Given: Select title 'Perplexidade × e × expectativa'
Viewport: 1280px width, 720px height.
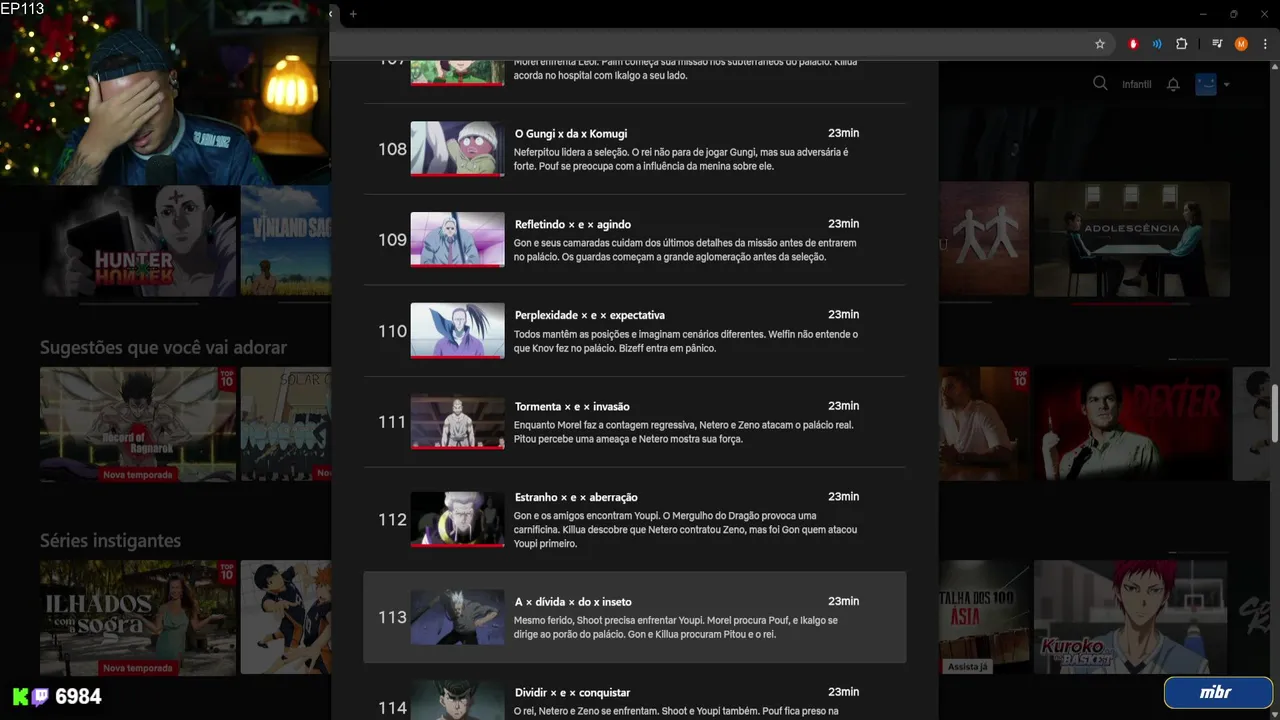Looking at the screenshot, I should tap(590, 316).
